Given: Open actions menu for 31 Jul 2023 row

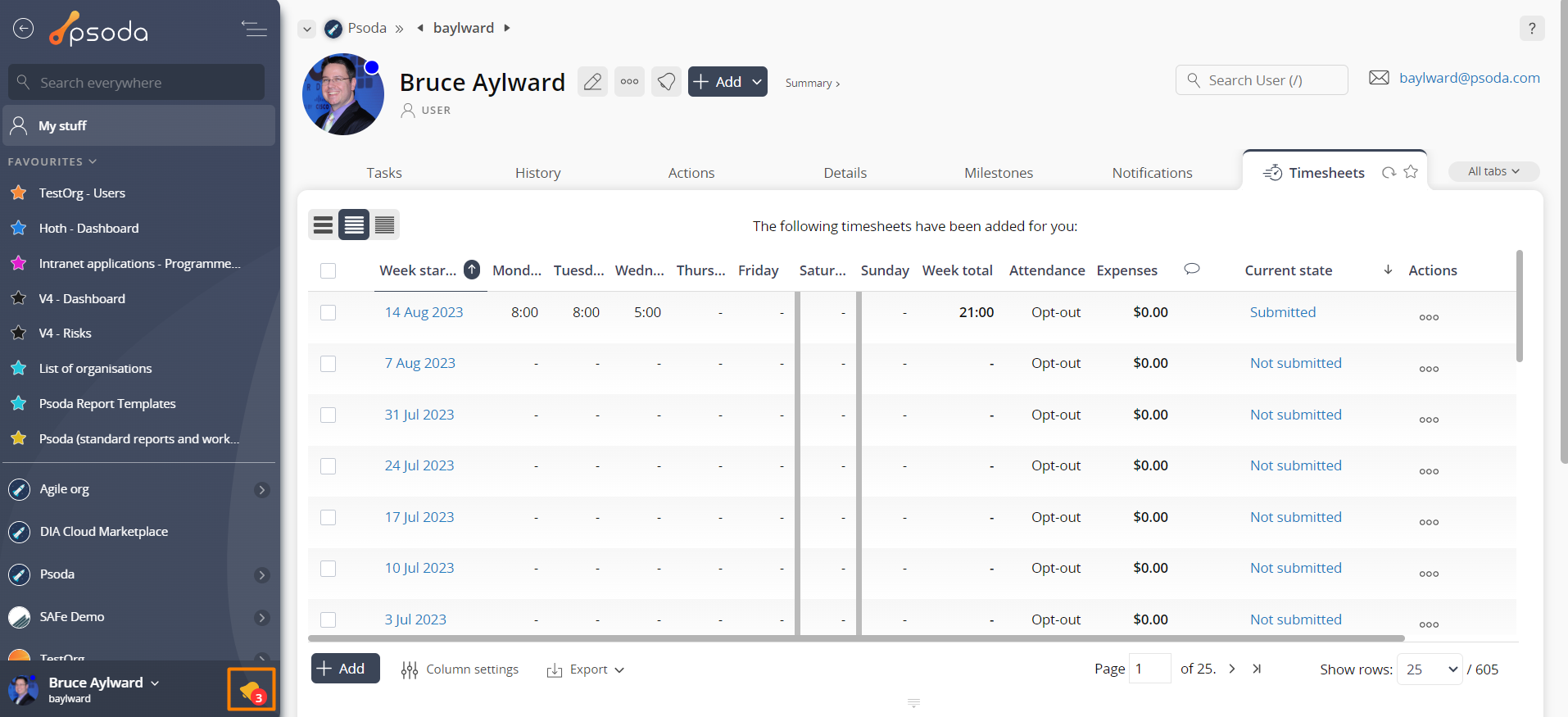Looking at the screenshot, I should pyautogui.click(x=1429, y=420).
